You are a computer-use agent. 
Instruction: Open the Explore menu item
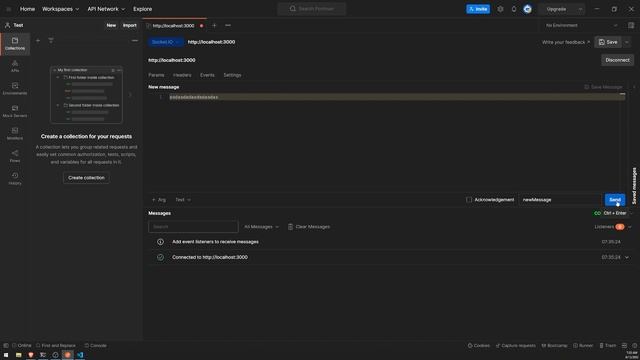142,9
